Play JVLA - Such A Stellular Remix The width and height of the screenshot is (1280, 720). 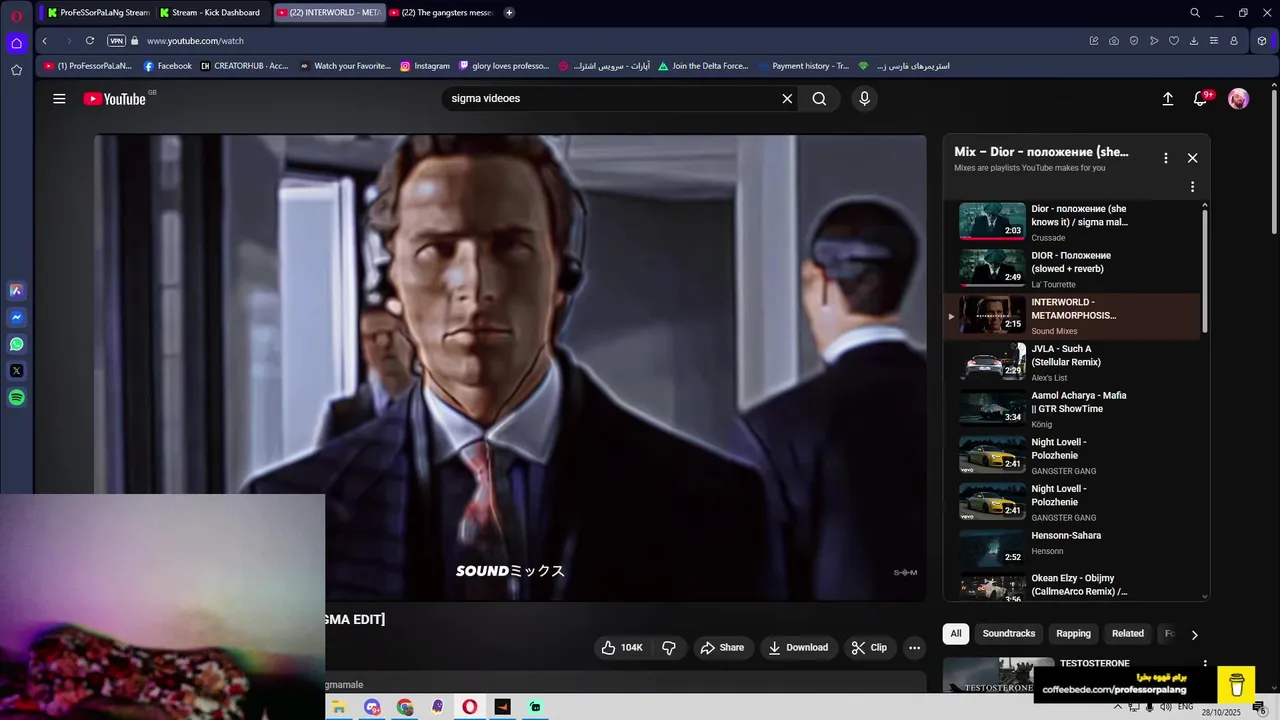[x=1072, y=362]
